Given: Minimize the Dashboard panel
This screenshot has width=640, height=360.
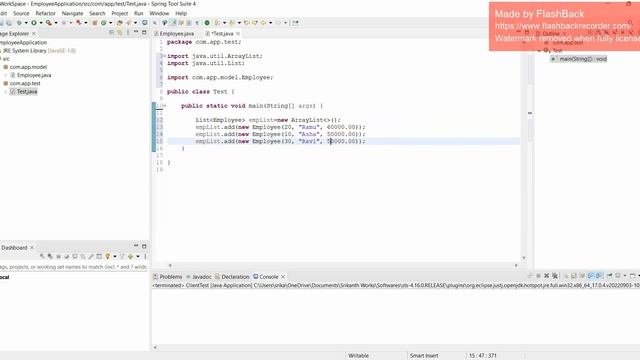Looking at the screenshot, I should (136, 246).
